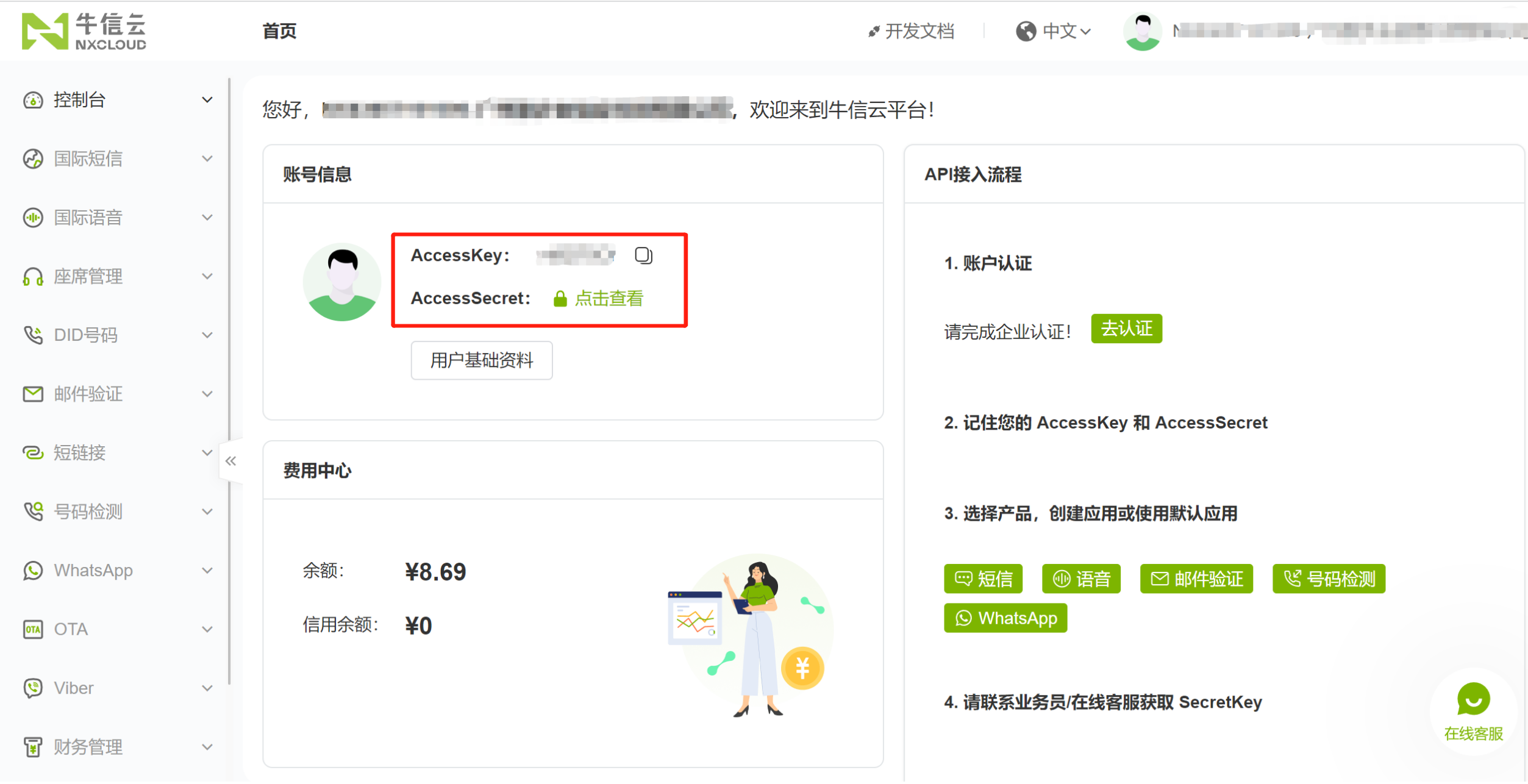Screen dimensions: 1528x784
Task: Click the user avatar in the top bar
Action: click(x=1141, y=31)
